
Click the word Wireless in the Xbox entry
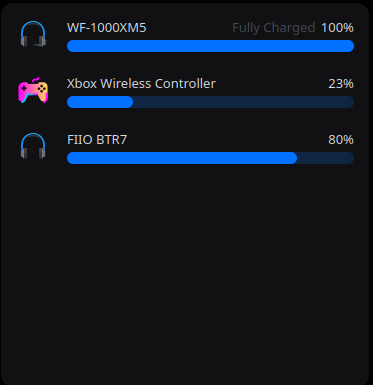click(x=126, y=84)
